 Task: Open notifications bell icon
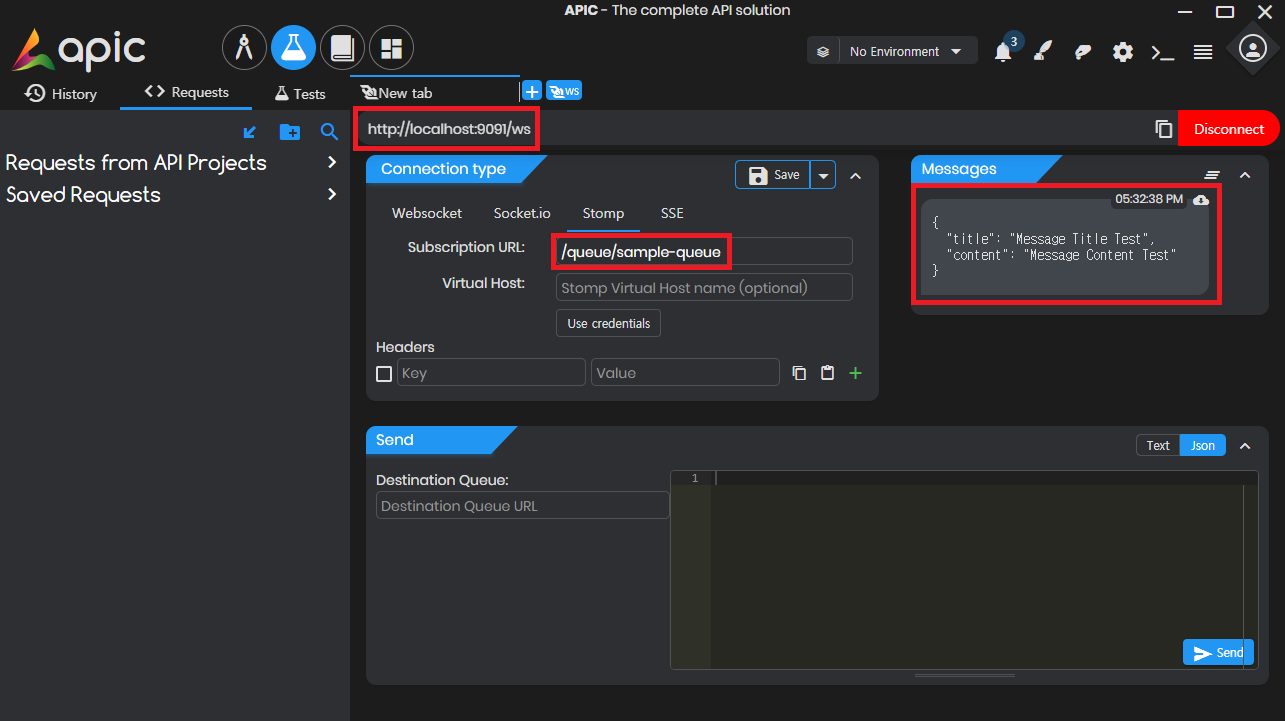1003,52
